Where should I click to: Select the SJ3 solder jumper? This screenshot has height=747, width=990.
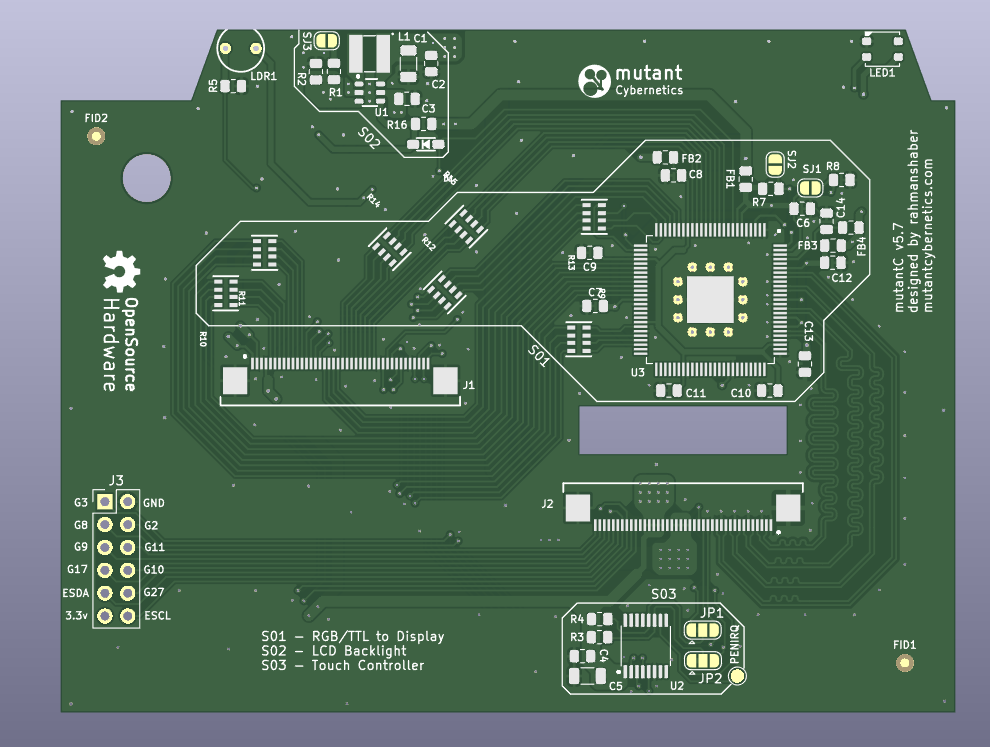[326, 41]
